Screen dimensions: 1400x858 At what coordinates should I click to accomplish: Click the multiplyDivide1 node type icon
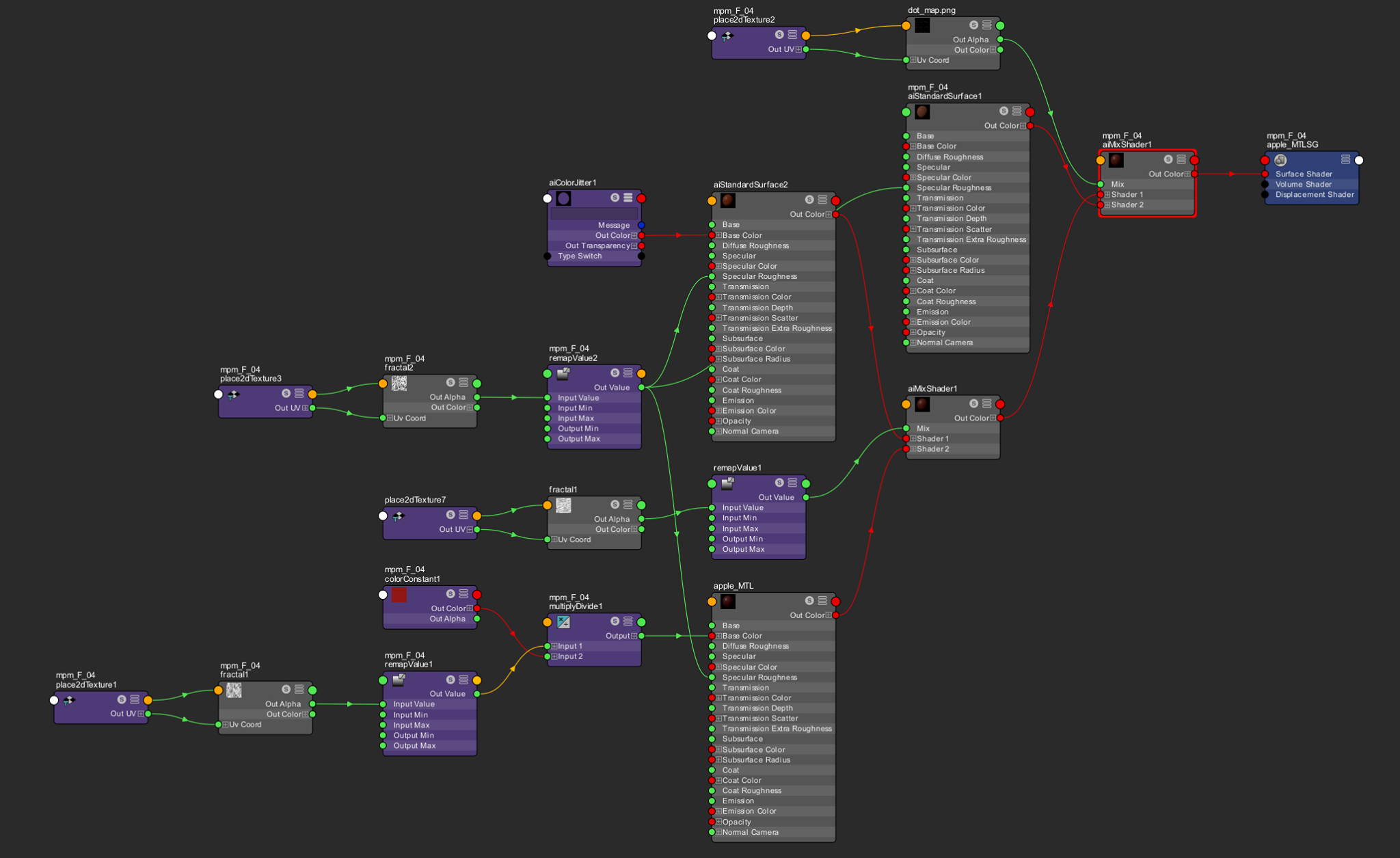click(x=563, y=622)
